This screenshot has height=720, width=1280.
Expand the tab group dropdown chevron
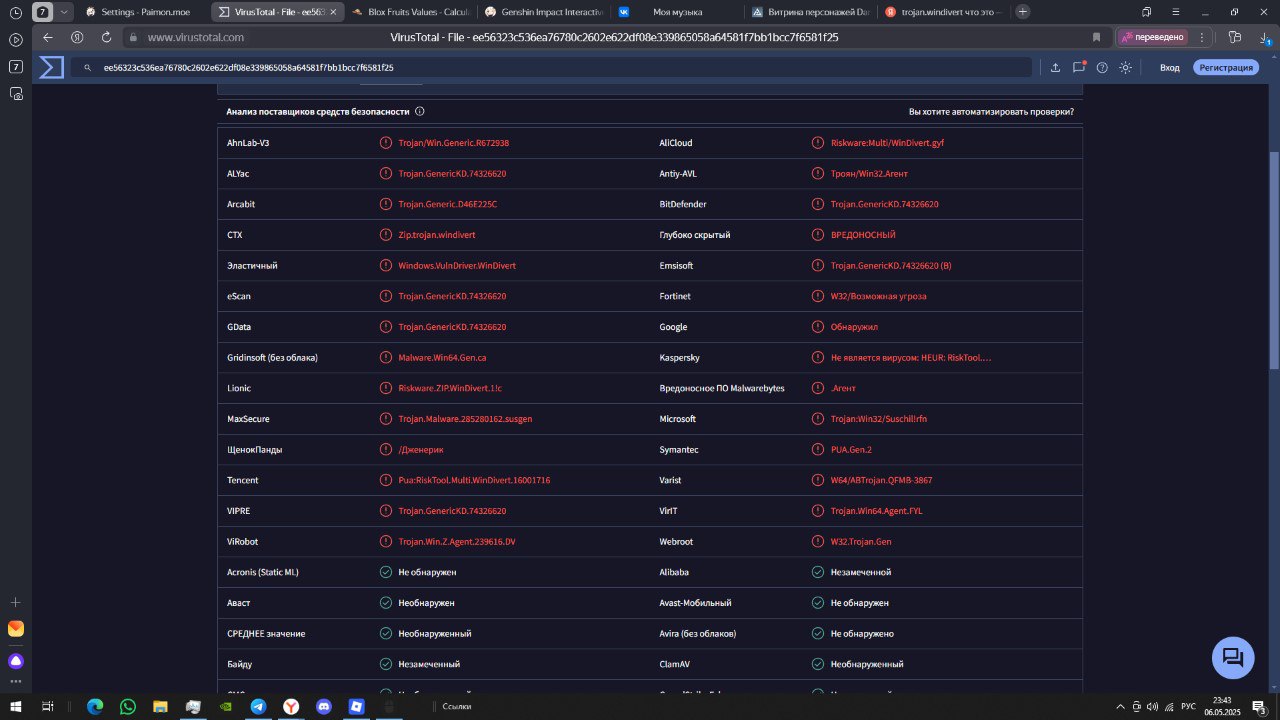65,12
